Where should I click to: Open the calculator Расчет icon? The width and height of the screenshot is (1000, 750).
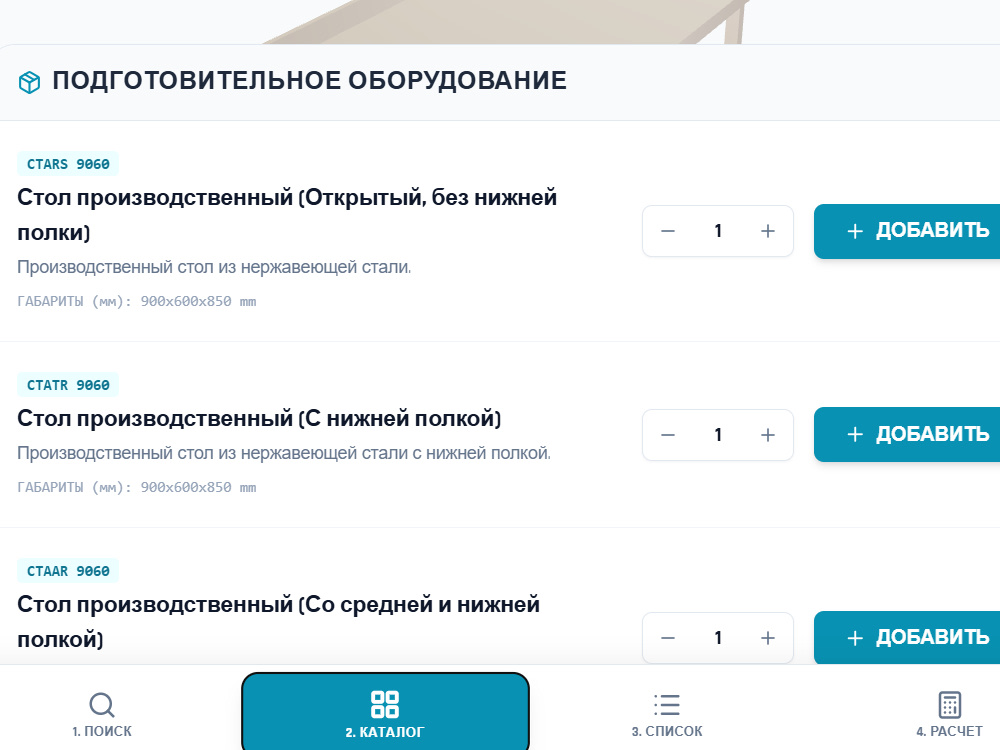click(x=950, y=705)
